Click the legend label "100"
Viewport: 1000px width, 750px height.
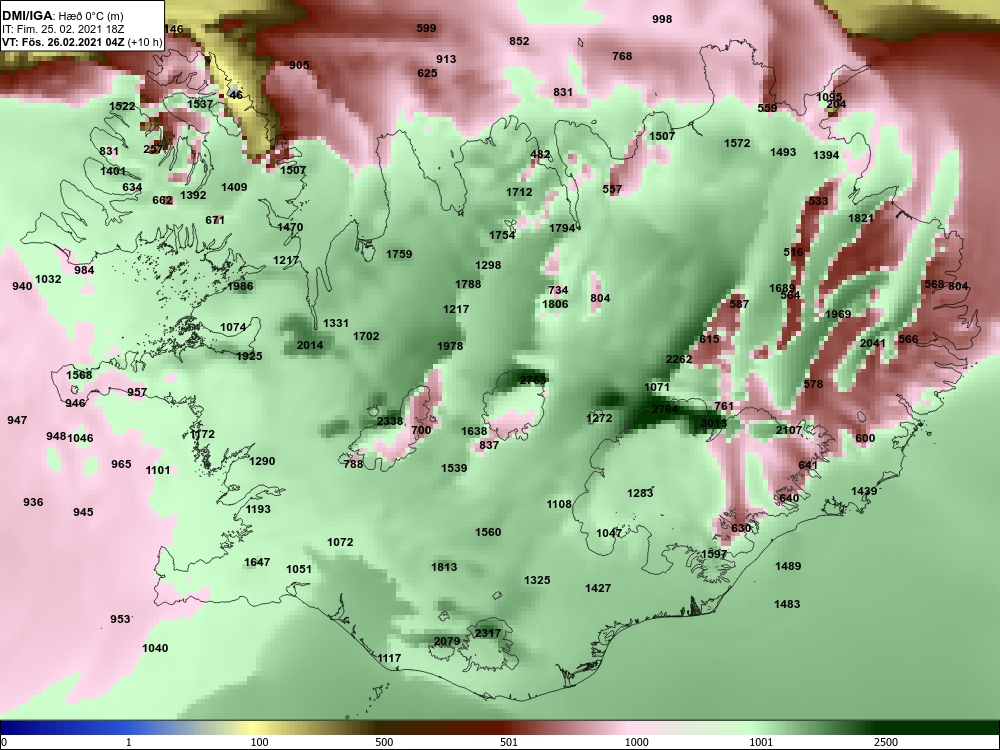[259, 742]
